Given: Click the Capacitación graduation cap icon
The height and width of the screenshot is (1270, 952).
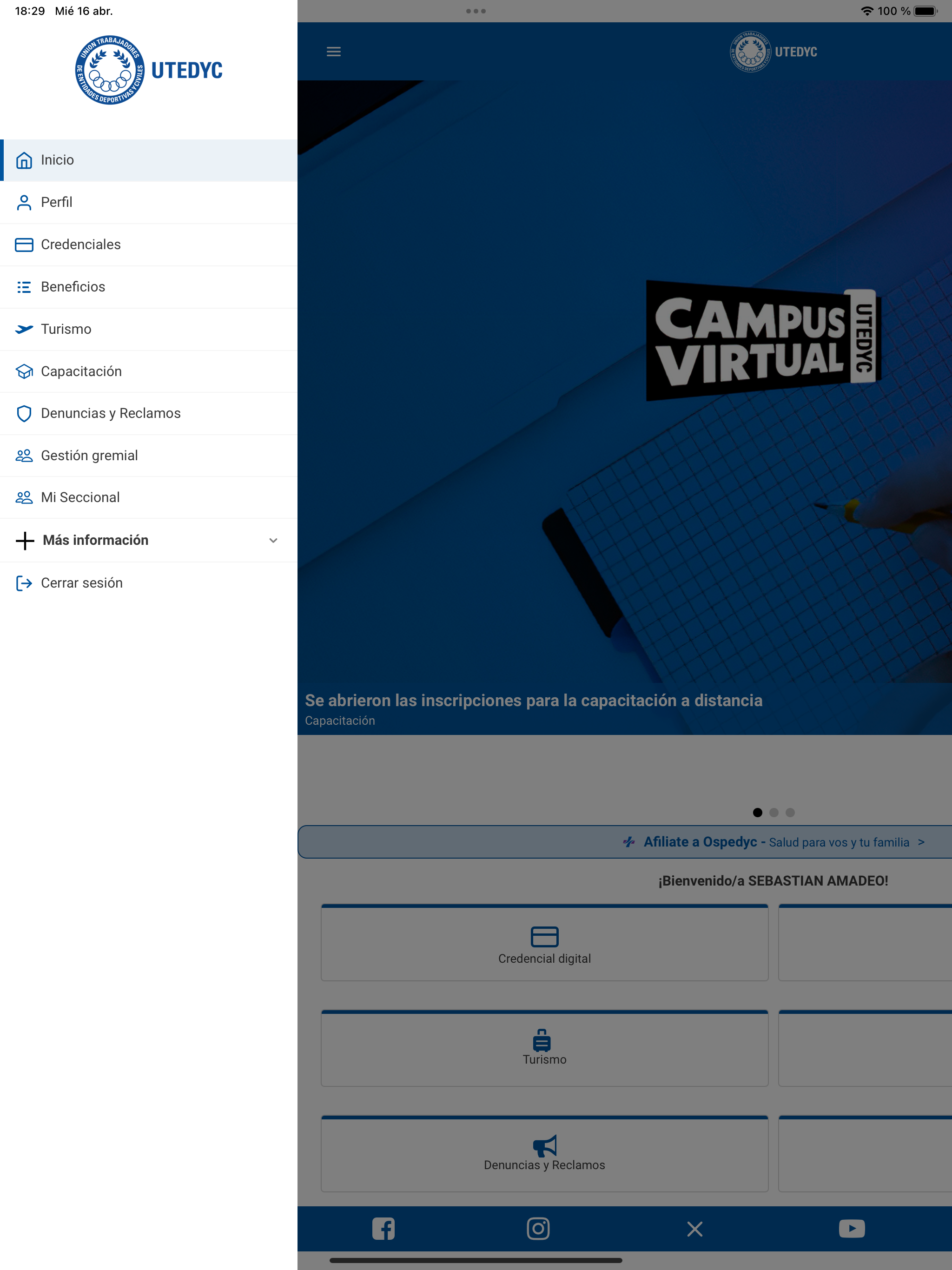Looking at the screenshot, I should point(24,371).
